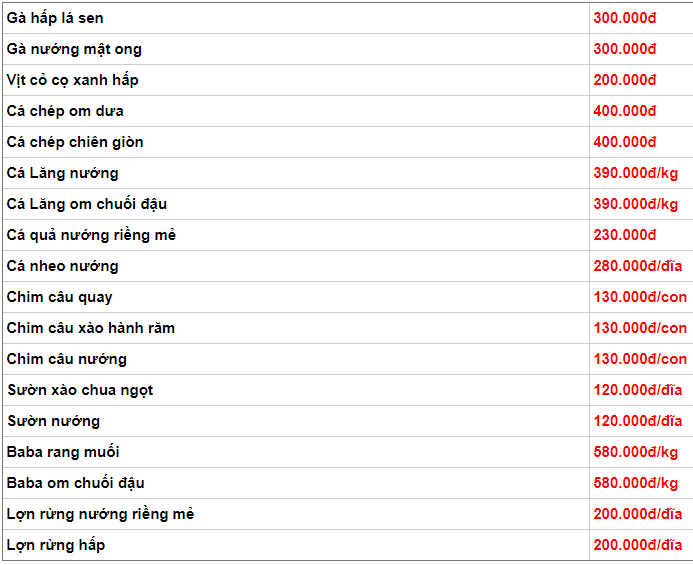
Task: Click the 580.000đ/kg price for 'Baba om chuối đậu'
Action: 635,483
